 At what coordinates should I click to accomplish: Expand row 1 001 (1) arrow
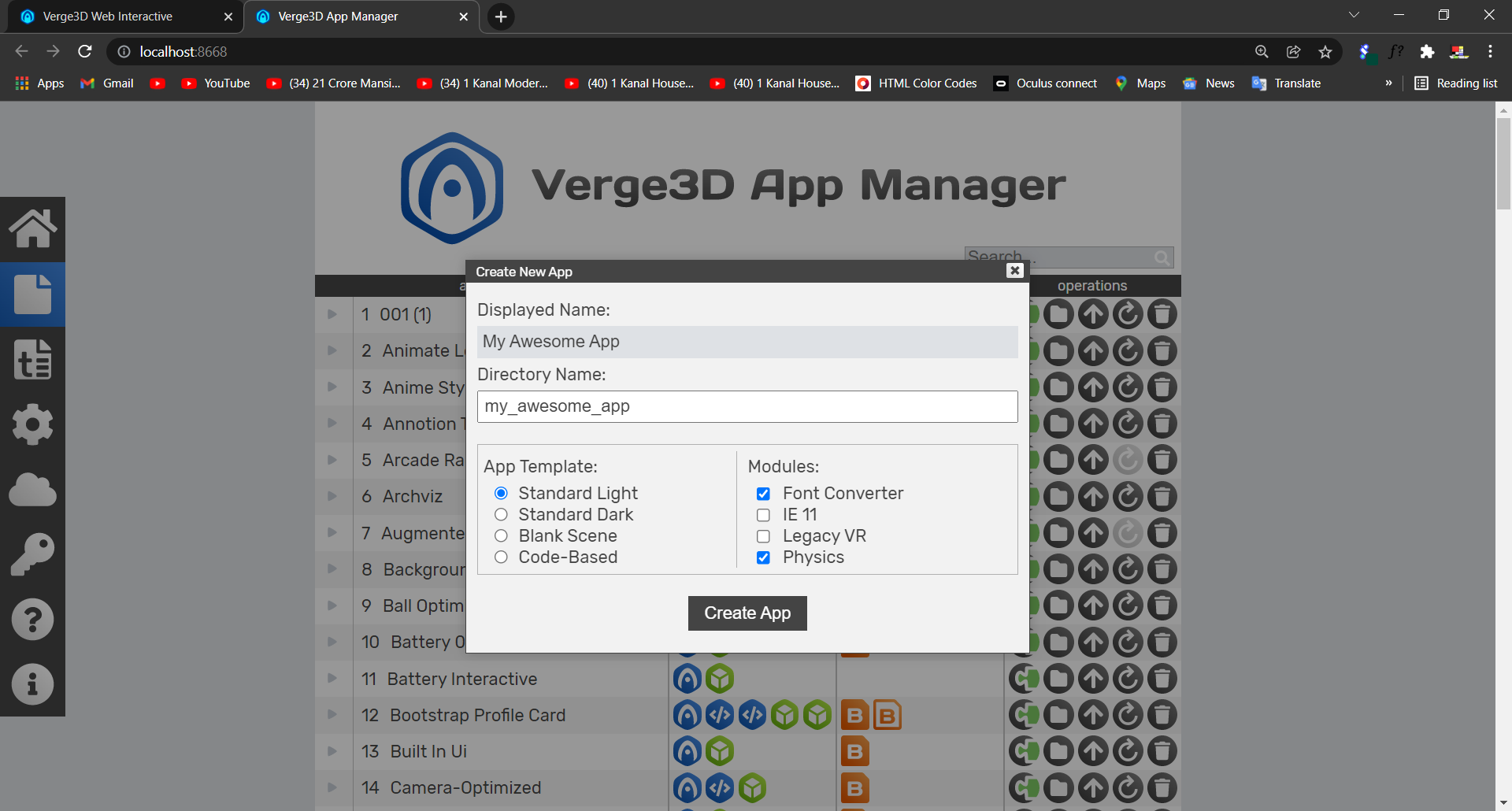tap(332, 314)
